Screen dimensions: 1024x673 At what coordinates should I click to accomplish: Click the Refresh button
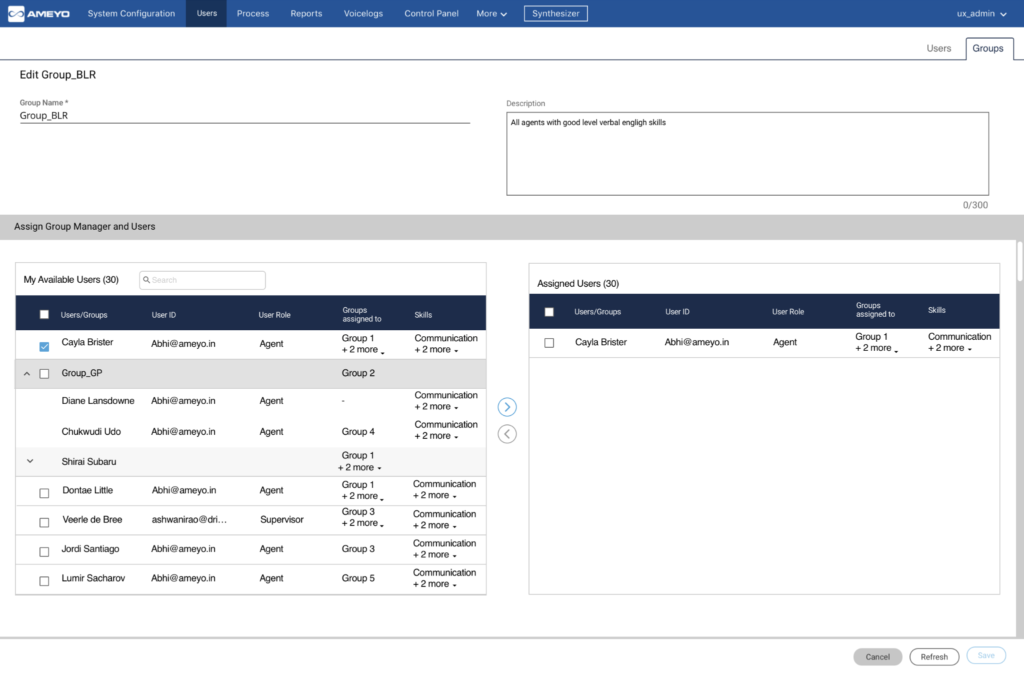pos(934,657)
